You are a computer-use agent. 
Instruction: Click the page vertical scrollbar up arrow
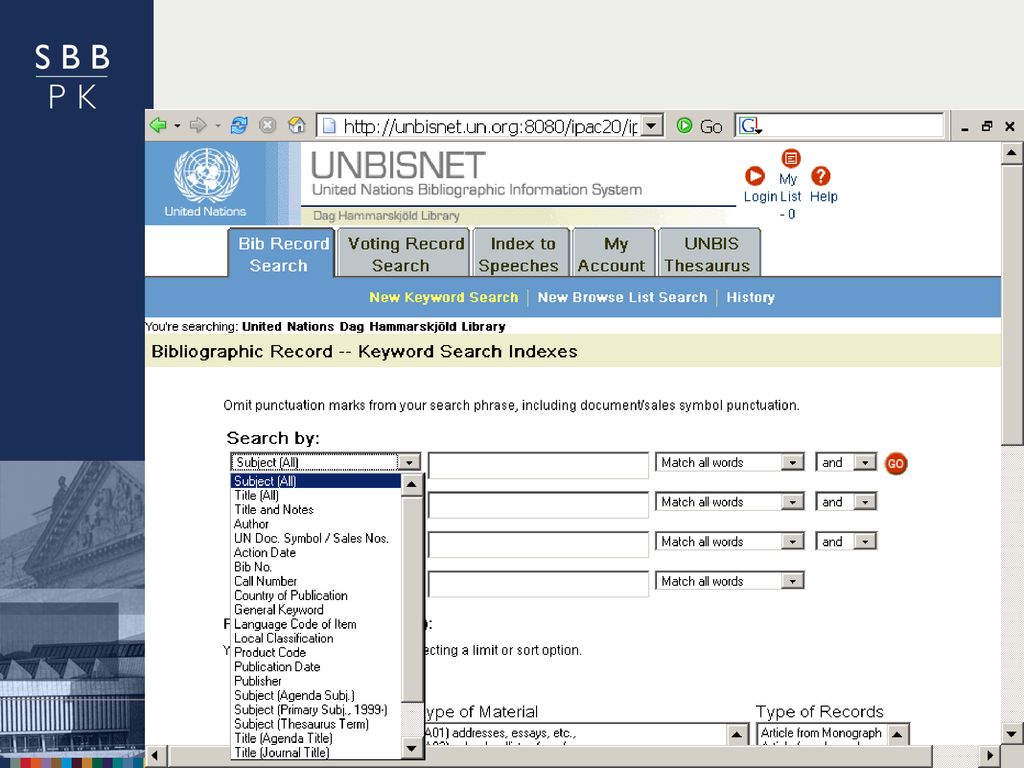tap(1012, 153)
